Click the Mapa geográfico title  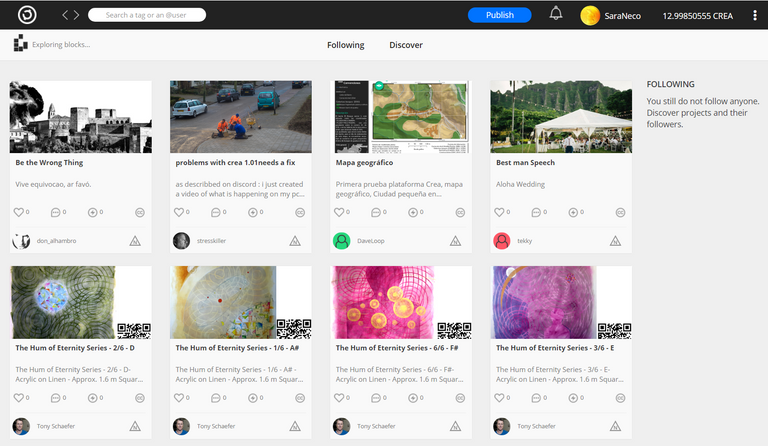pos(364,163)
